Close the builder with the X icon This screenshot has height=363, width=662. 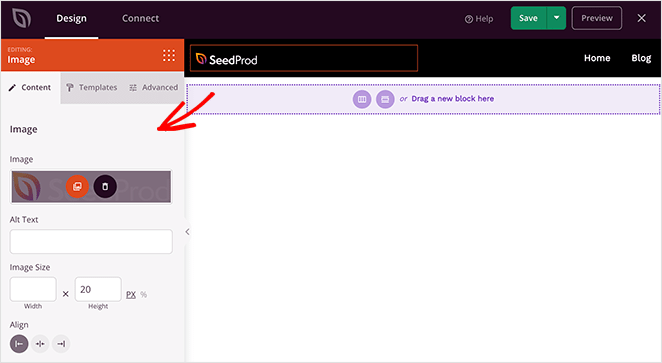(x=641, y=18)
